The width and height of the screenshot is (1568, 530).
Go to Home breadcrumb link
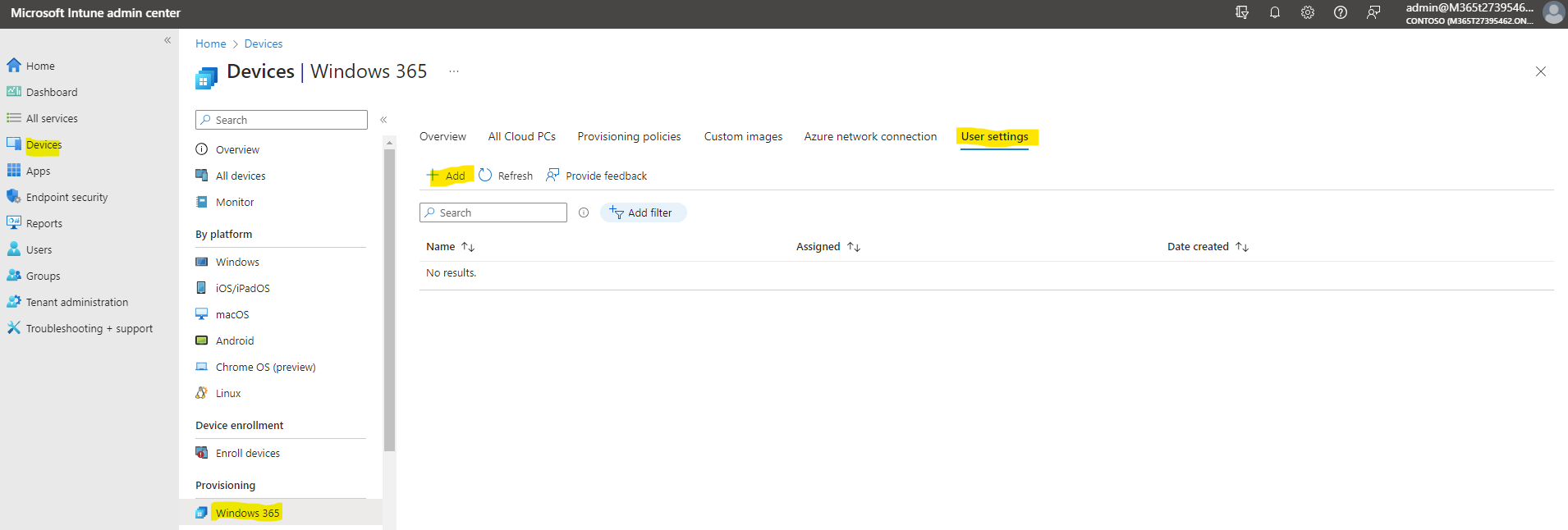(x=211, y=43)
